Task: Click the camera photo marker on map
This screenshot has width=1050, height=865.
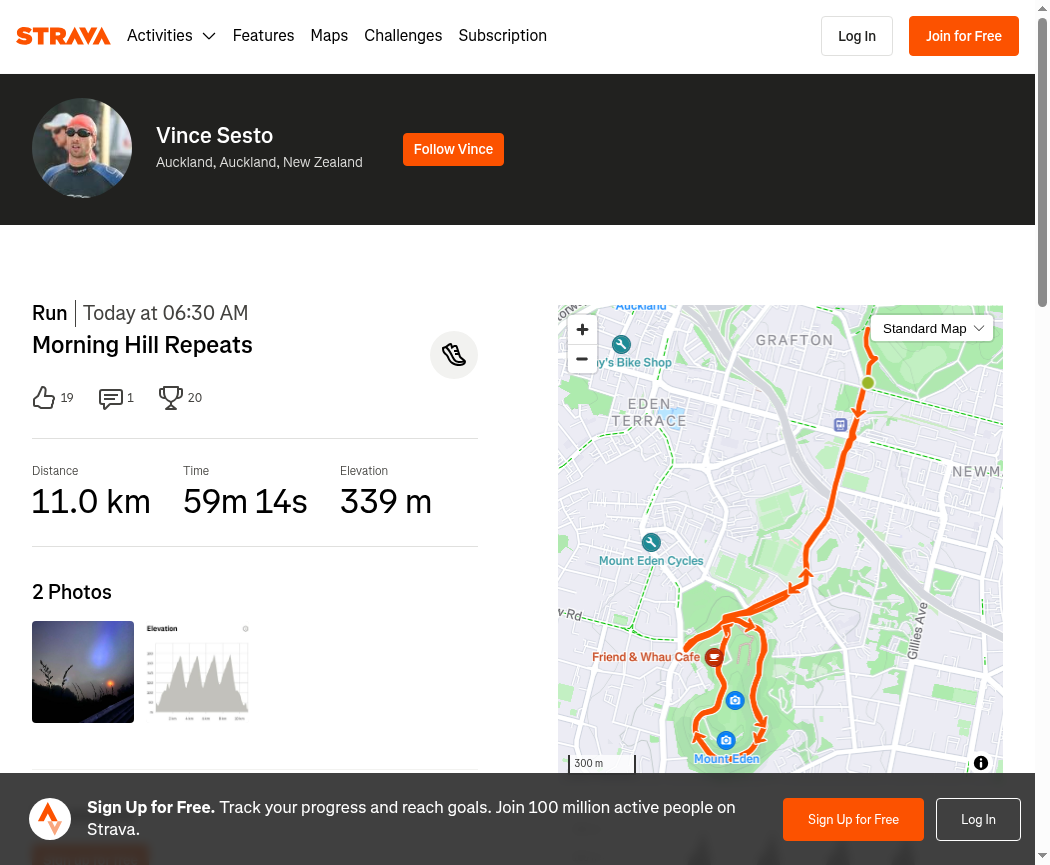Action: (735, 700)
